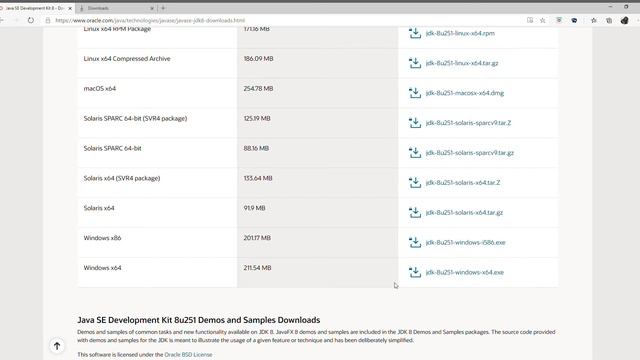Click the '211.54 MB' file size cell
Image resolution: width=640 pixels, height=360 pixels.
257,268
